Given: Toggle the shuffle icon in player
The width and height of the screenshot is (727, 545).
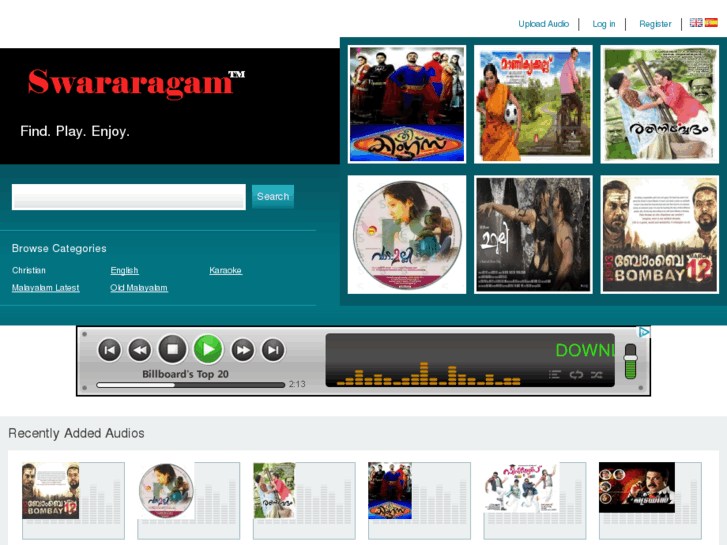Looking at the screenshot, I should pyautogui.click(x=597, y=374).
